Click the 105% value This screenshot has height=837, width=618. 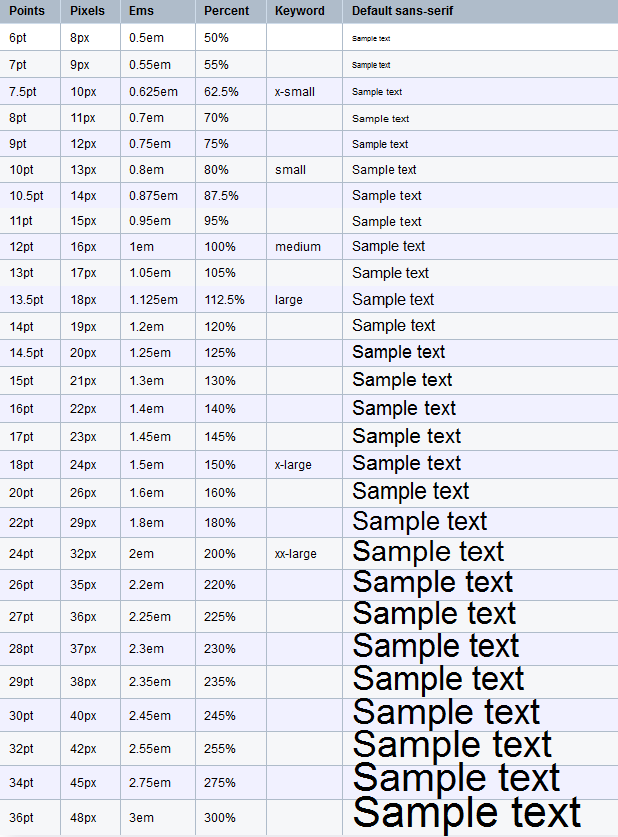220,273
